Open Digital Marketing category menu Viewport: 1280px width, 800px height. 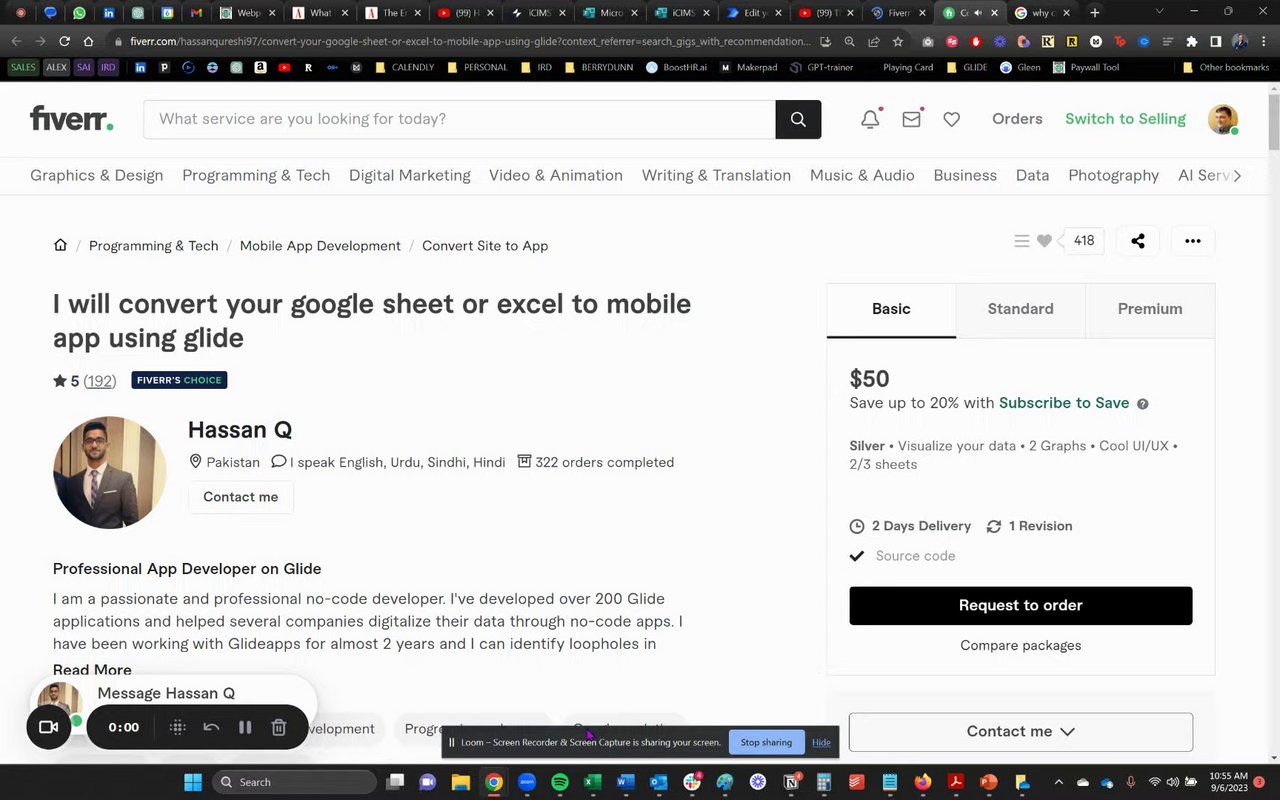pos(410,175)
